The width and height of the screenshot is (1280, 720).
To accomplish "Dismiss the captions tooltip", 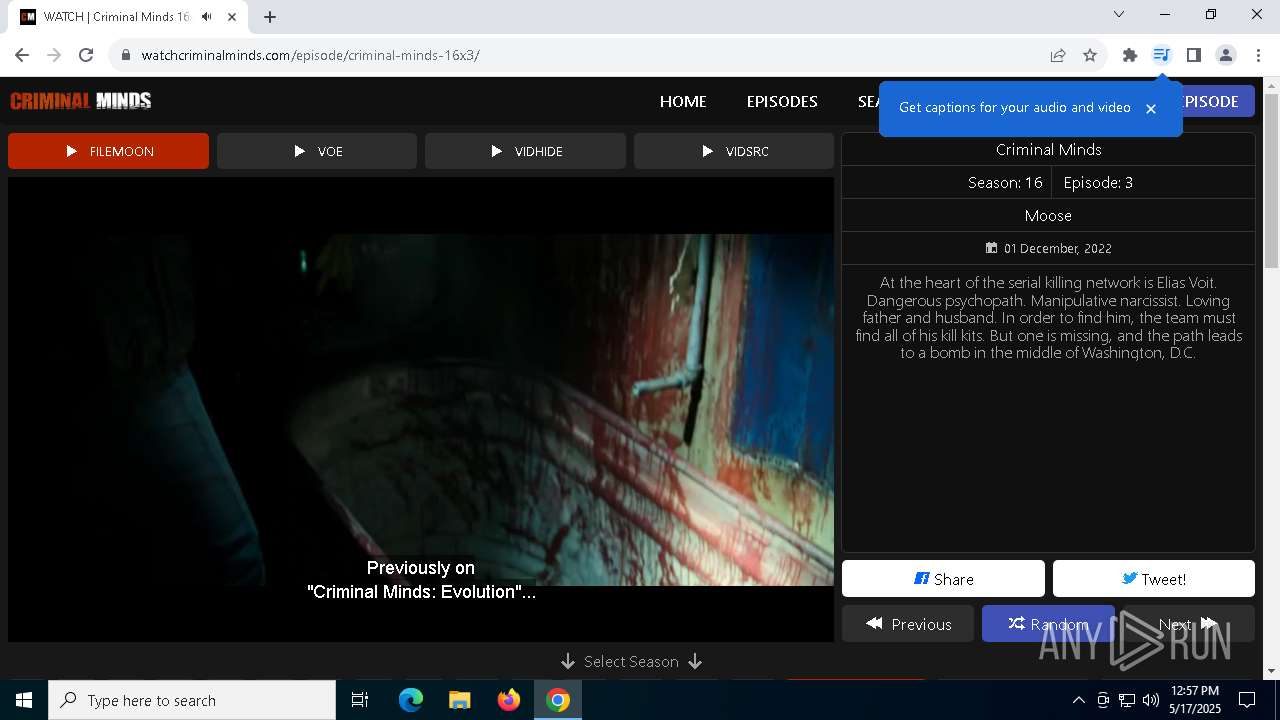I will 1151,108.
